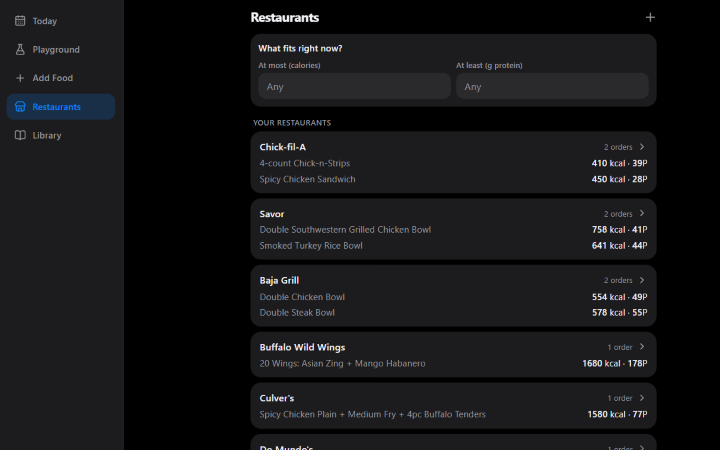Click the 758 kcal · 41P value
Screen dimensions: 720x450
[x=619, y=230]
